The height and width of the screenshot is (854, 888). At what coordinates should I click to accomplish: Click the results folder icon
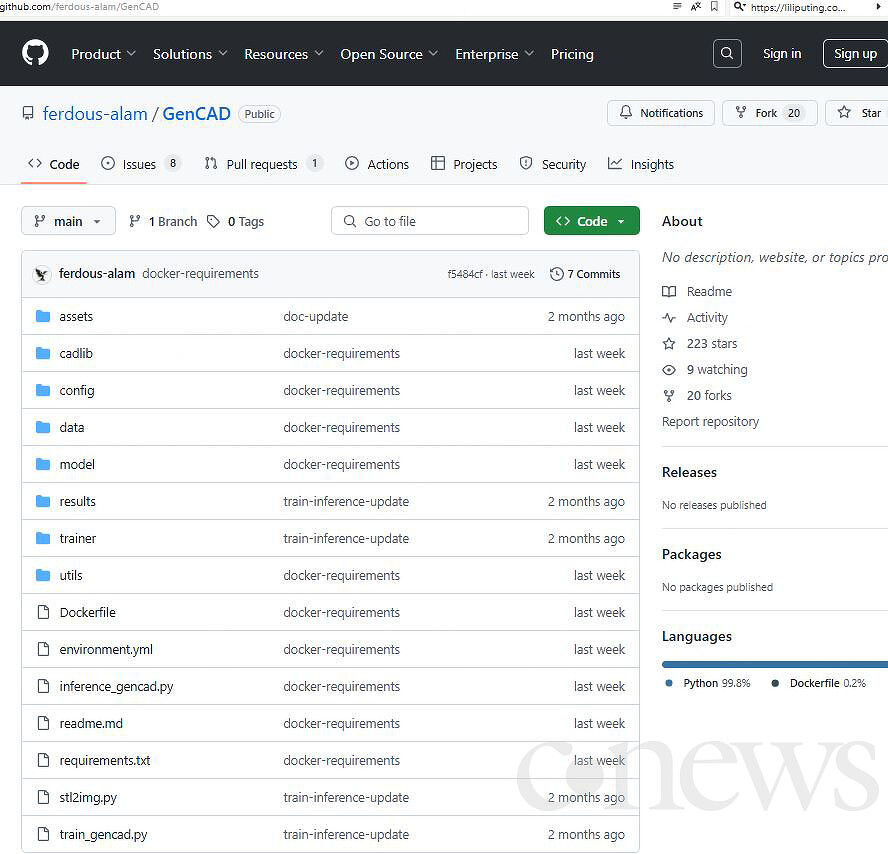[x=43, y=501]
